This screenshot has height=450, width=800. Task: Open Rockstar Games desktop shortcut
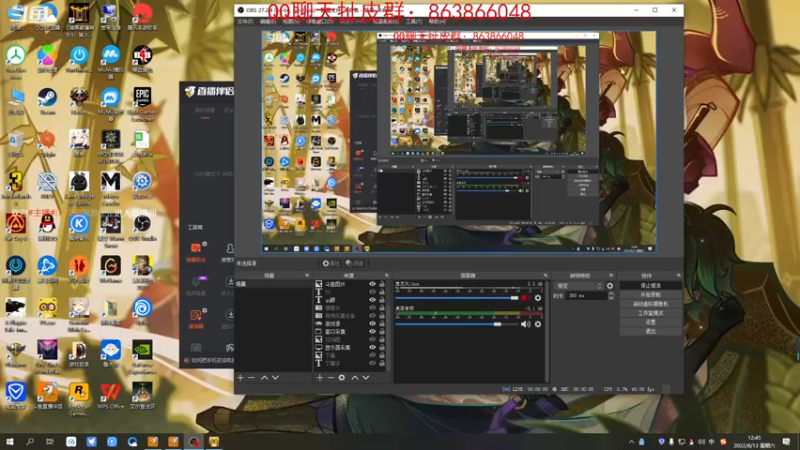(x=79, y=399)
